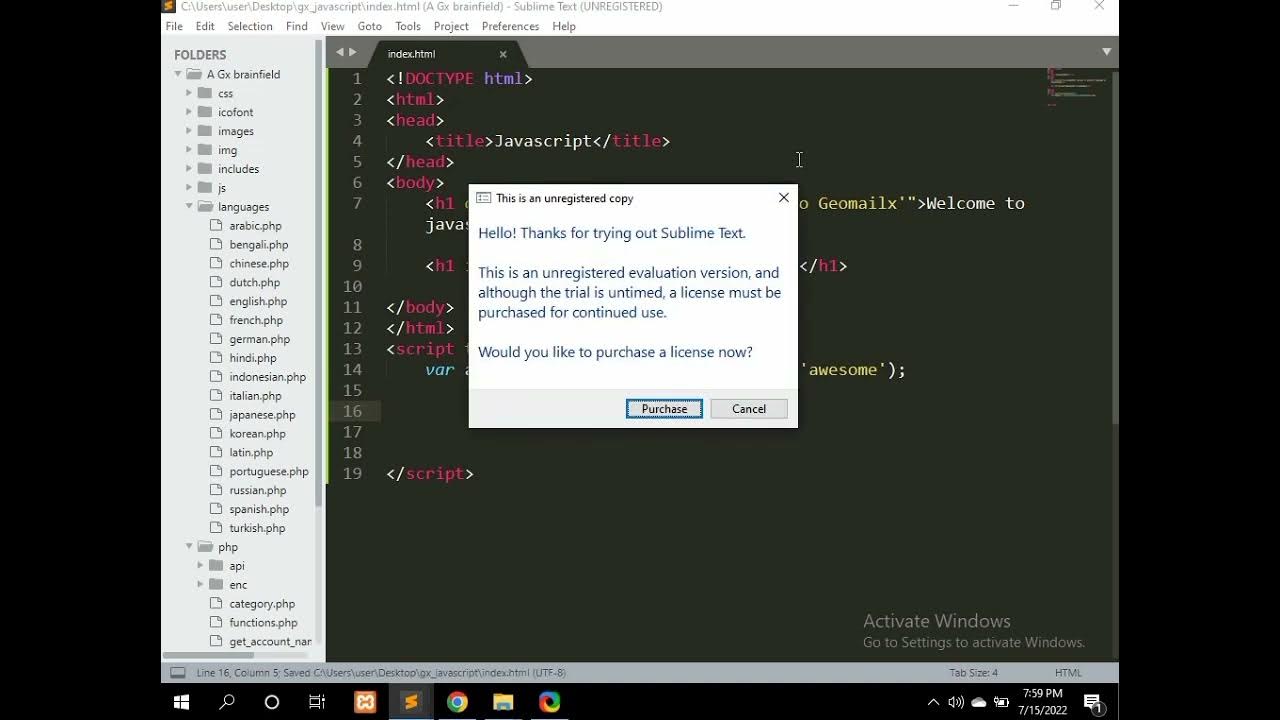
Task: Open english.php file
Action: click(x=258, y=301)
